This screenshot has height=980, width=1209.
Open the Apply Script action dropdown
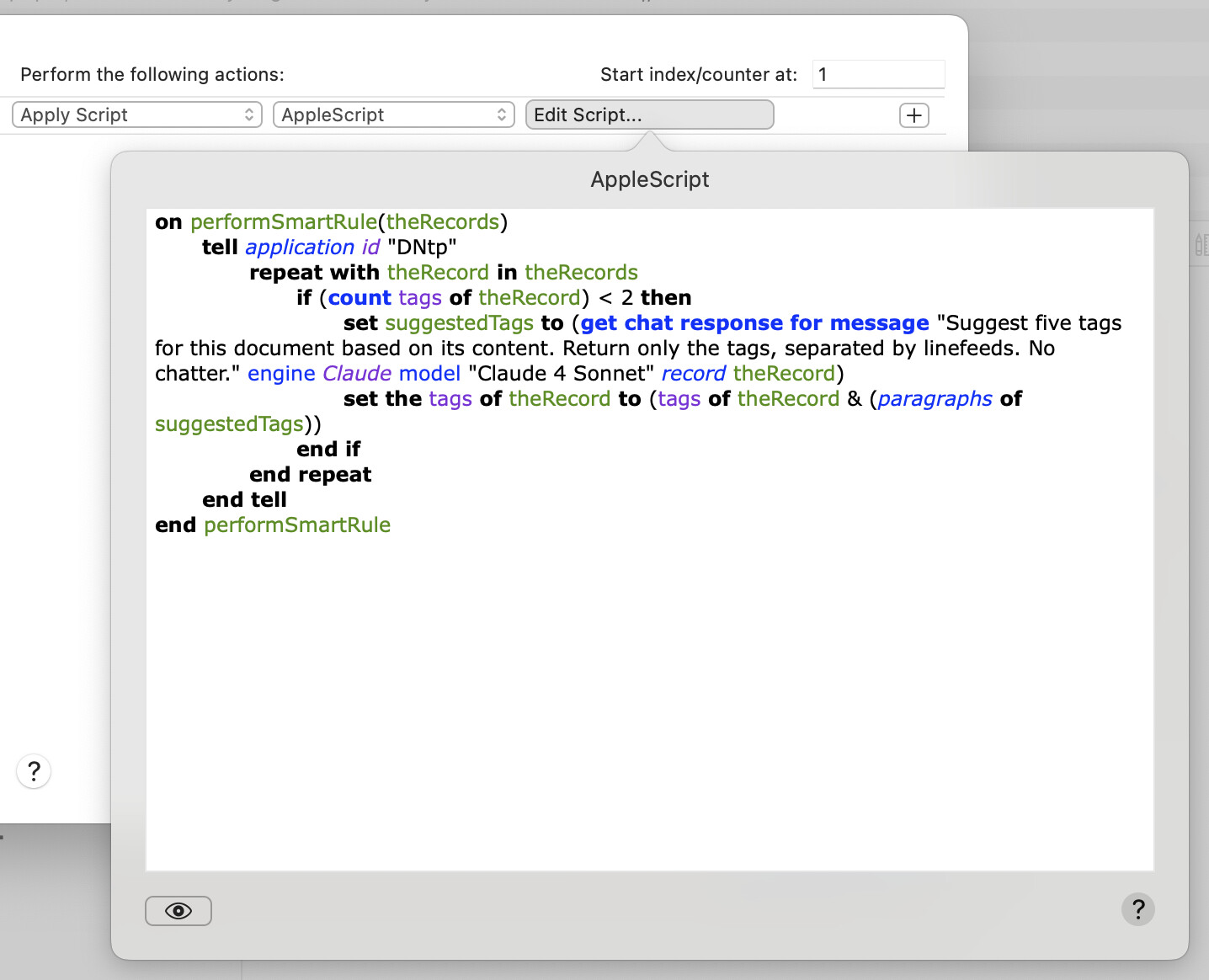tap(137, 115)
